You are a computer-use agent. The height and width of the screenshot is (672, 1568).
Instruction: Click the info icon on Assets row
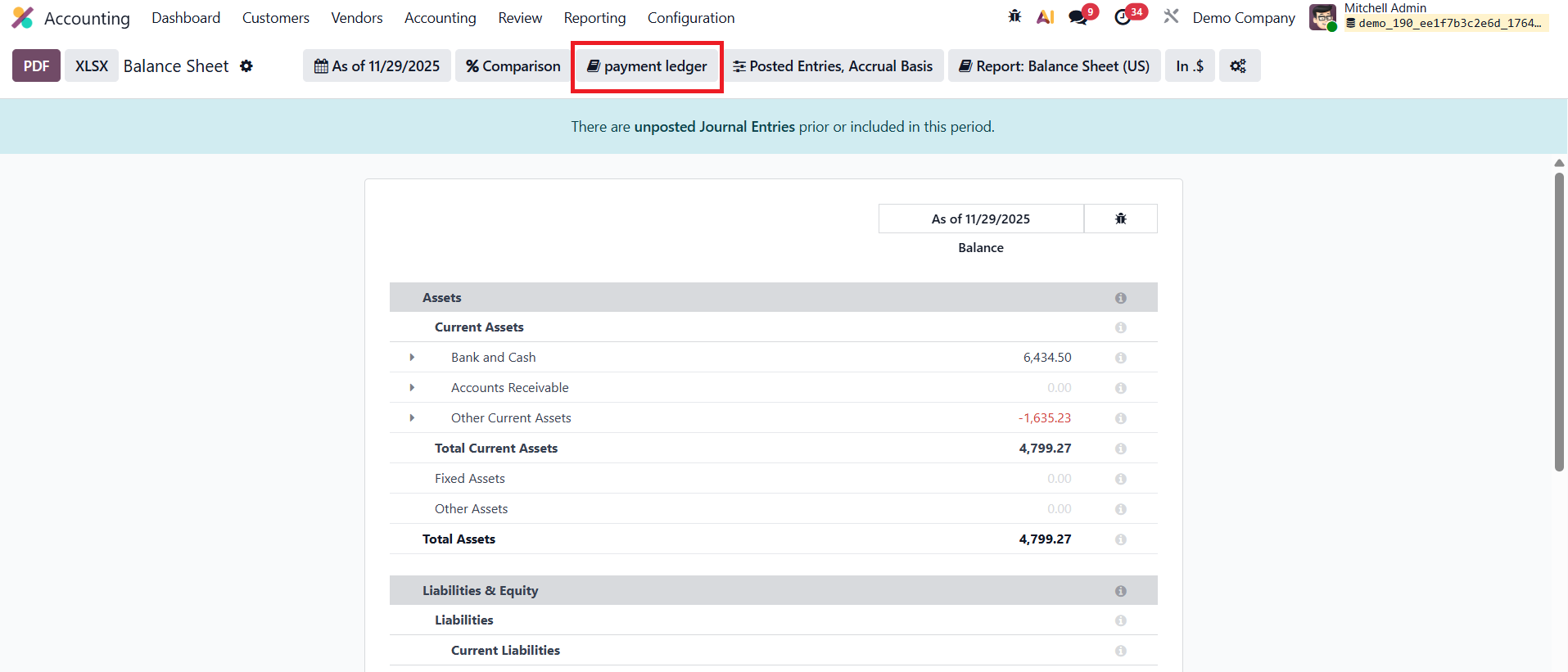click(1120, 298)
